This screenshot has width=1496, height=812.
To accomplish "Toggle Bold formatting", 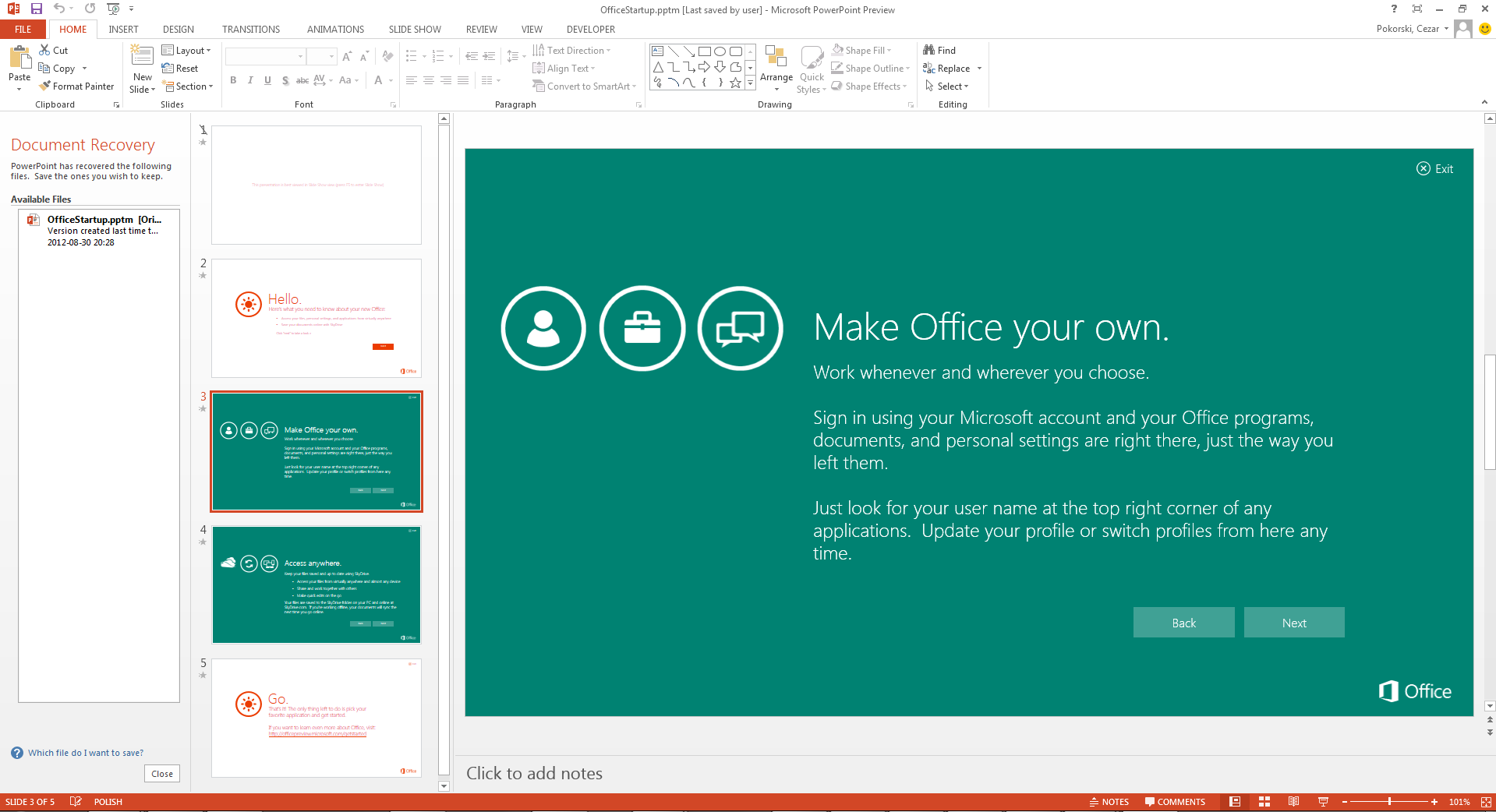I will pos(233,80).
